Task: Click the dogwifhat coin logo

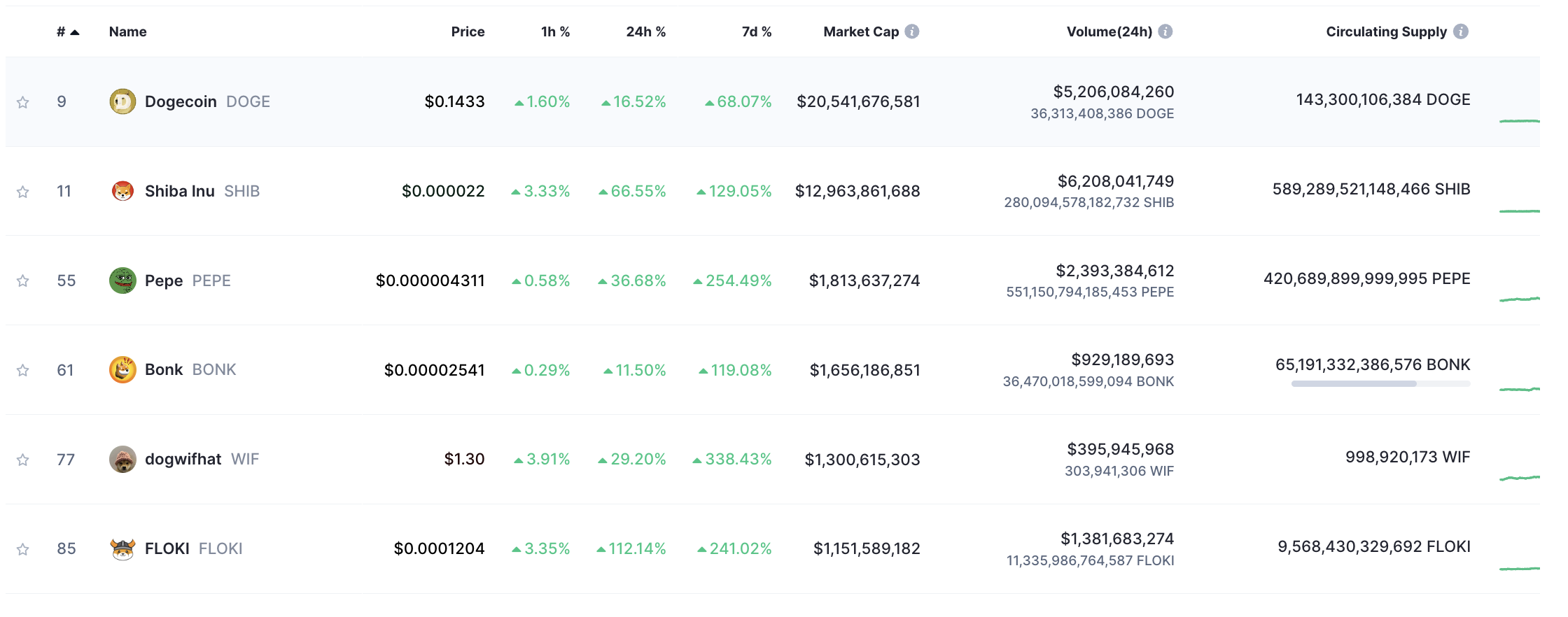Action: coord(122,460)
